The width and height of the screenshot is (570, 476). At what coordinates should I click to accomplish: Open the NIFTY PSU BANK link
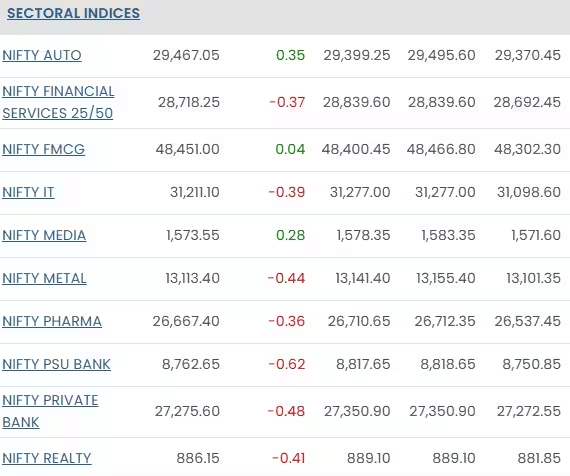[x=56, y=364]
